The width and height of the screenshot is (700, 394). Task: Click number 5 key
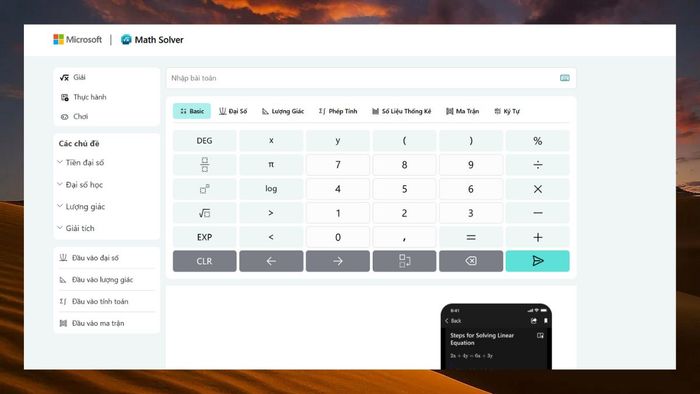[404, 189]
